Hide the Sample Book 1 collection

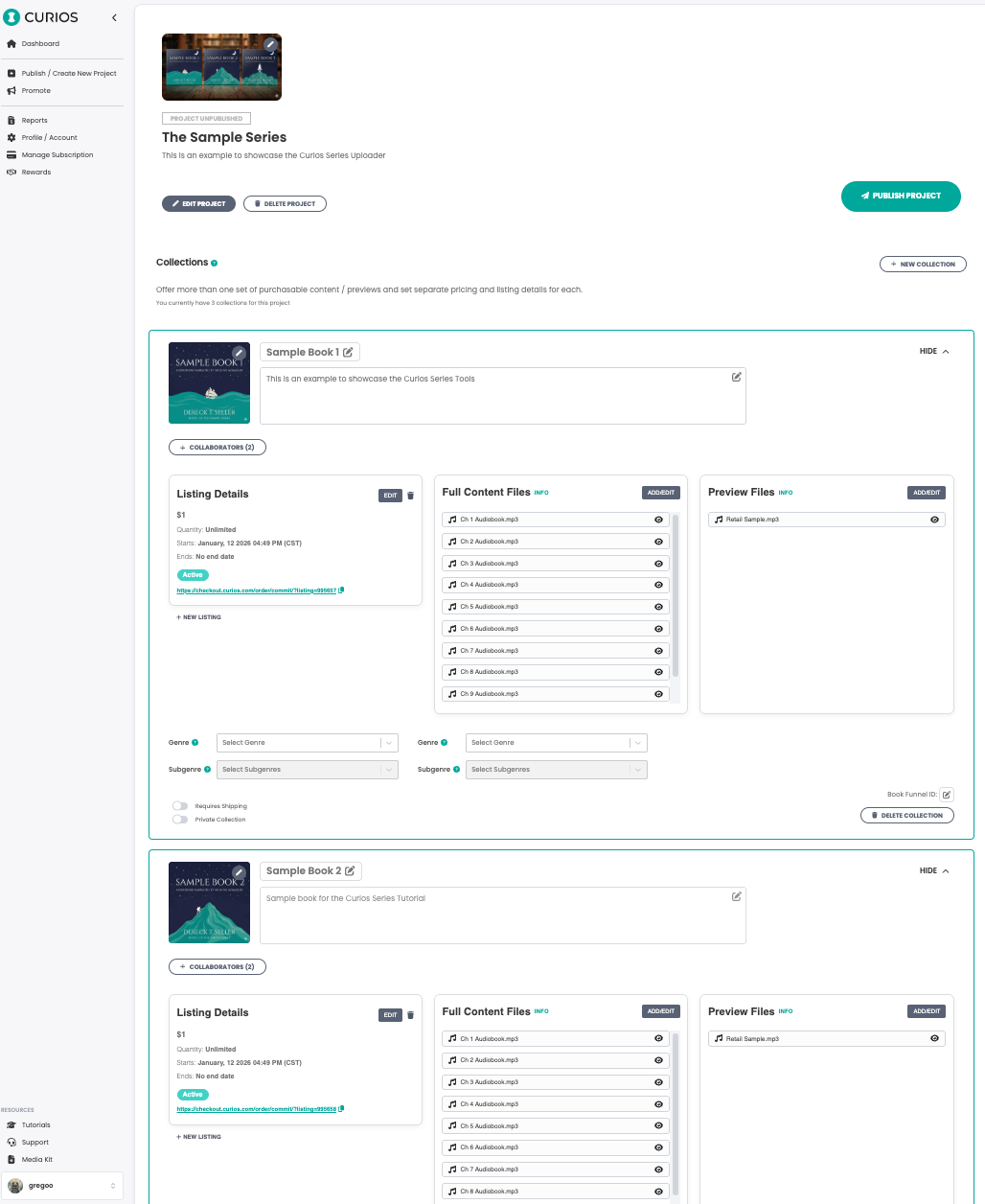point(934,352)
